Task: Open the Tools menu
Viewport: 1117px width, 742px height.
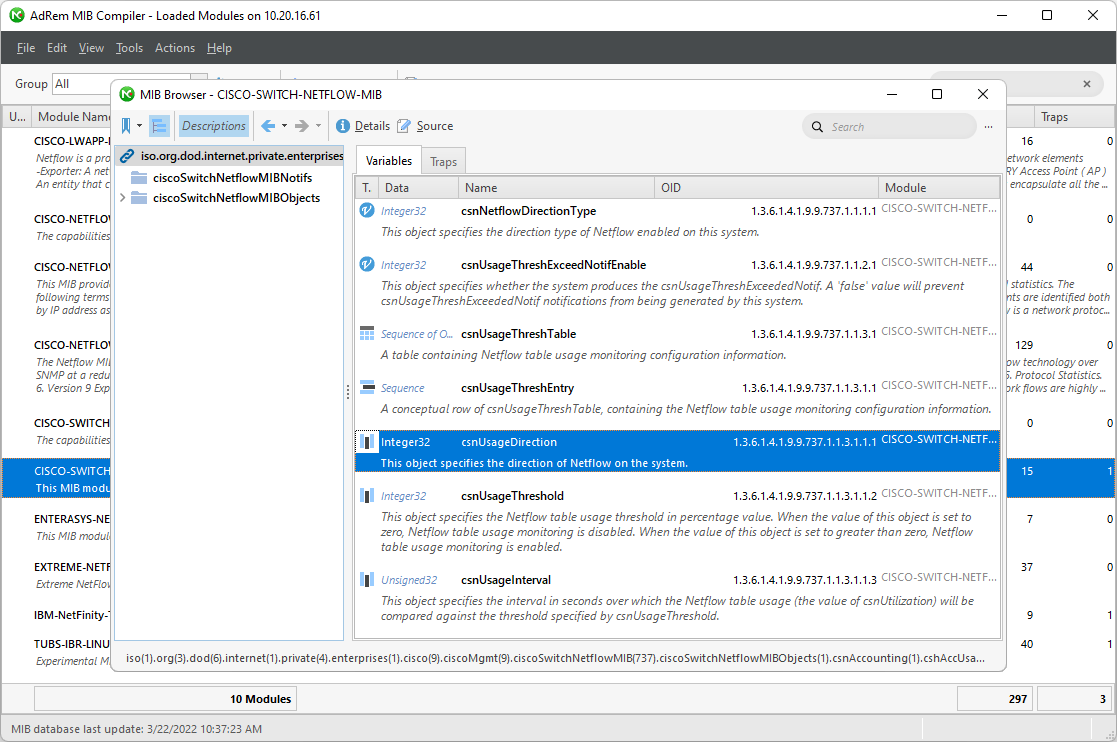Action: coord(130,48)
